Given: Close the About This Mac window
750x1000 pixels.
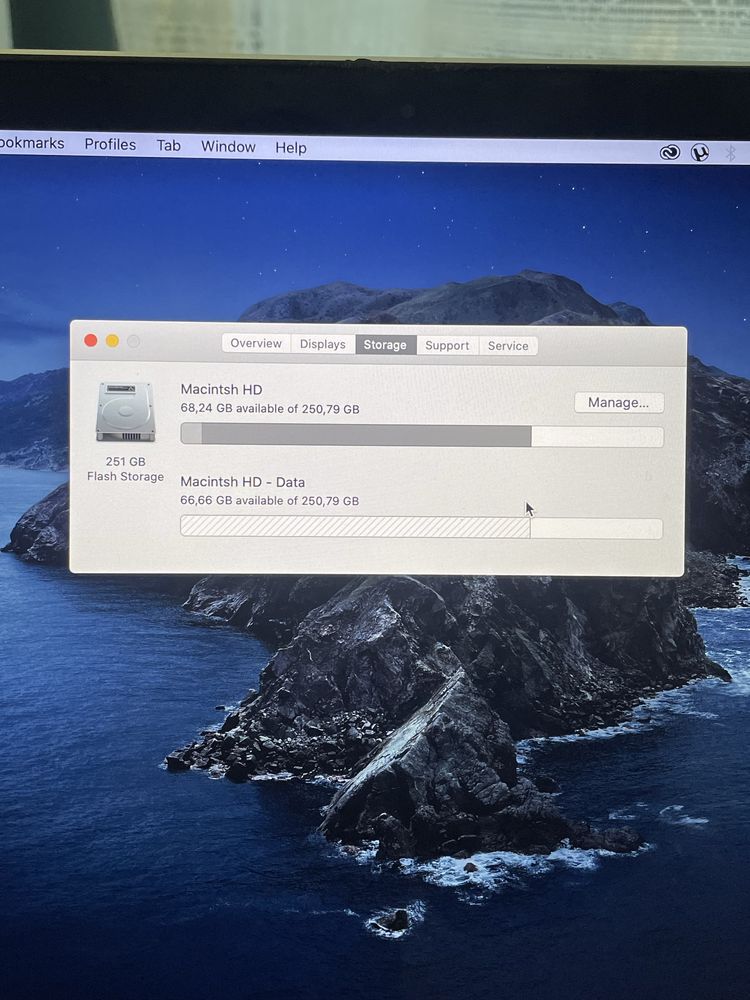Looking at the screenshot, I should click(x=91, y=341).
